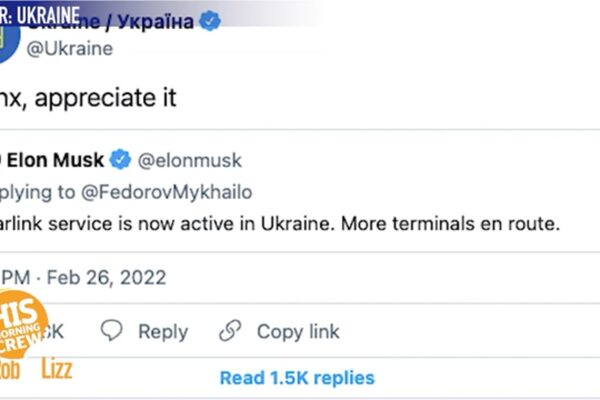
Task: Click the 'appreciate it' tweet text
Action: coord(106,98)
